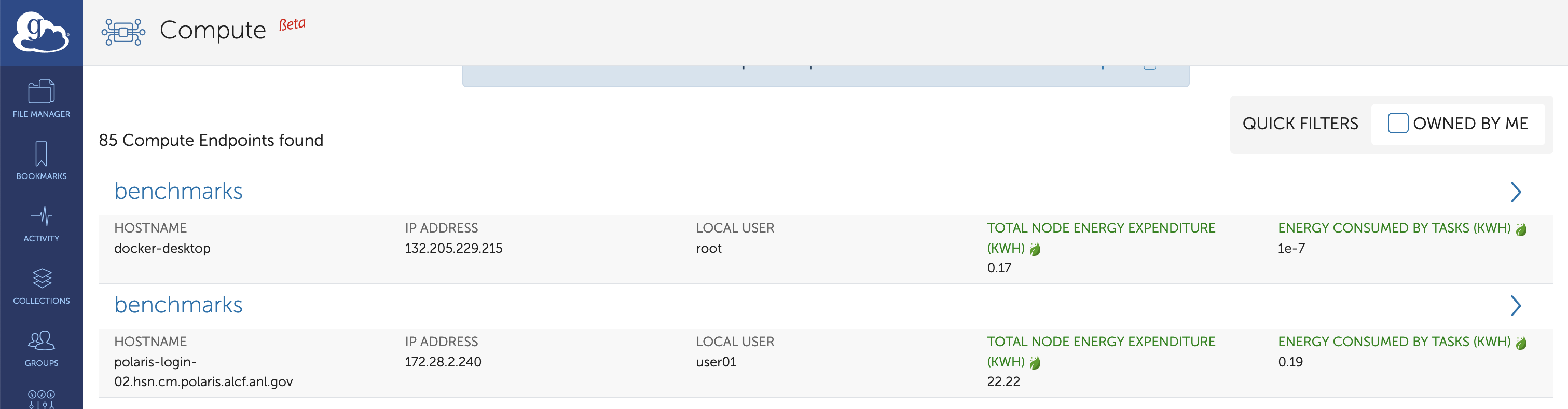
Task: Open the Groups section
Action: pyautogui.click(x=42, y=348)
